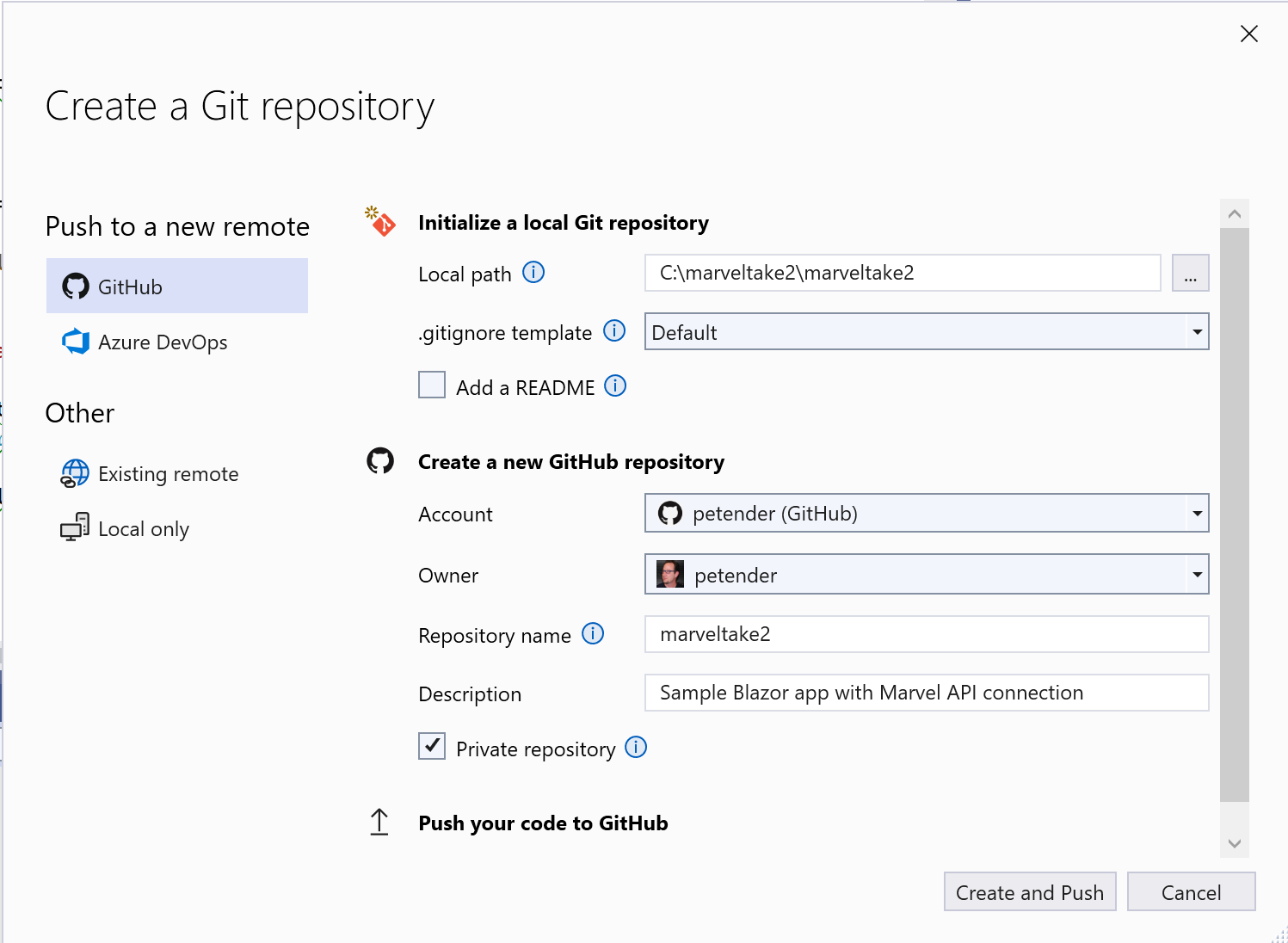The image size is (1288, 943).
Task: Expand the Account dropdown showing petender
Action: (x=1197, y=513)
